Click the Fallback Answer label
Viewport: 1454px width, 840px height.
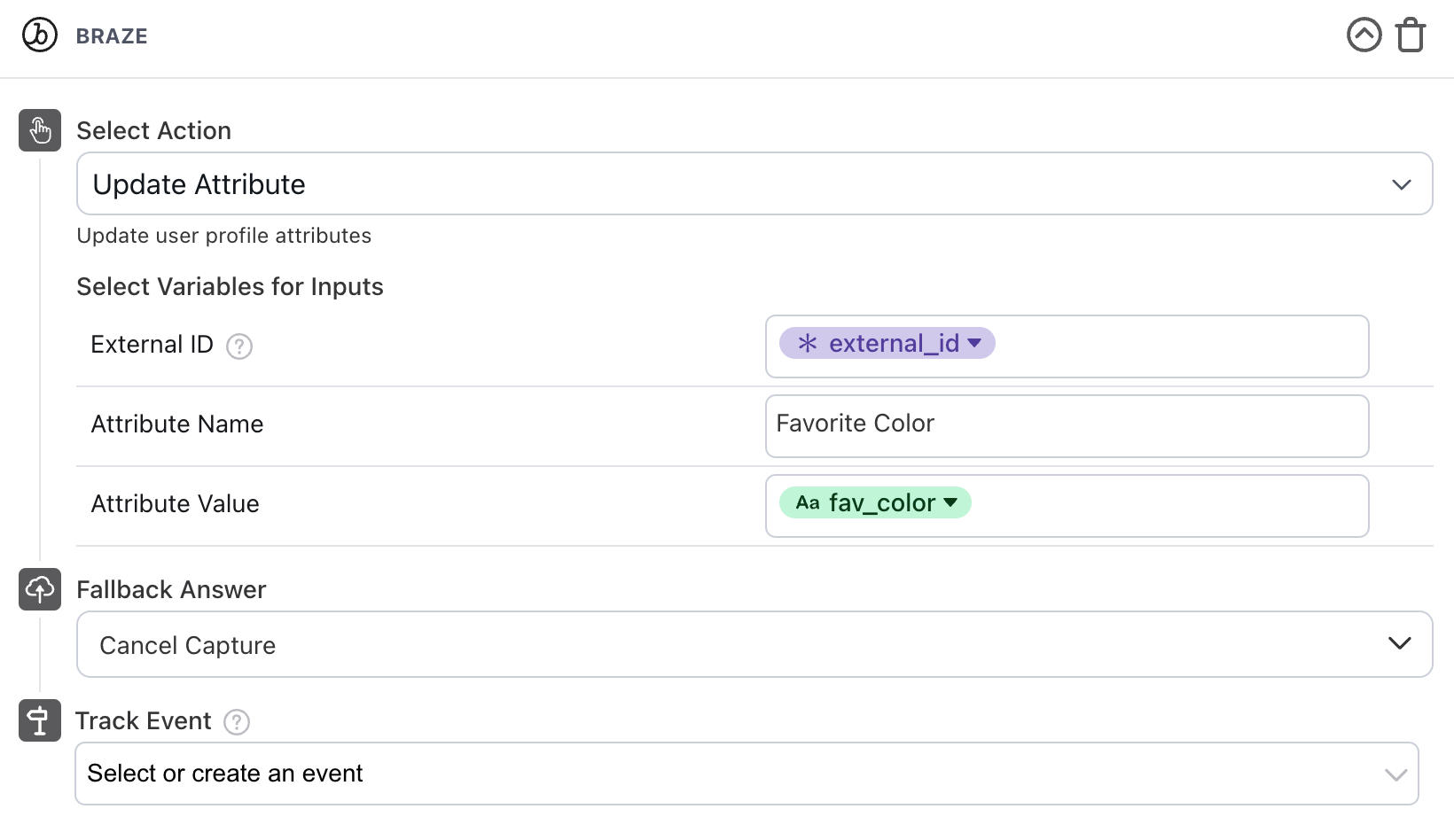tap(171, 589)
